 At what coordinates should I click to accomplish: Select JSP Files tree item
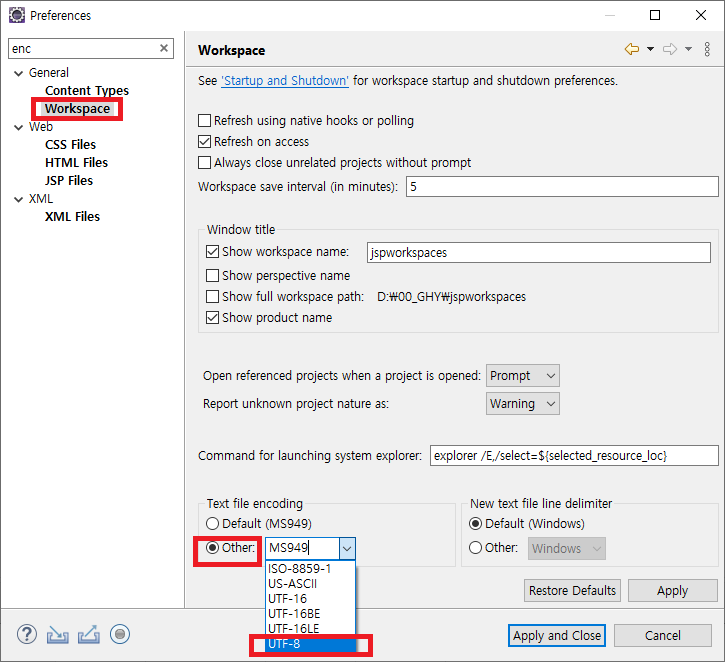[x=69, y=181]
